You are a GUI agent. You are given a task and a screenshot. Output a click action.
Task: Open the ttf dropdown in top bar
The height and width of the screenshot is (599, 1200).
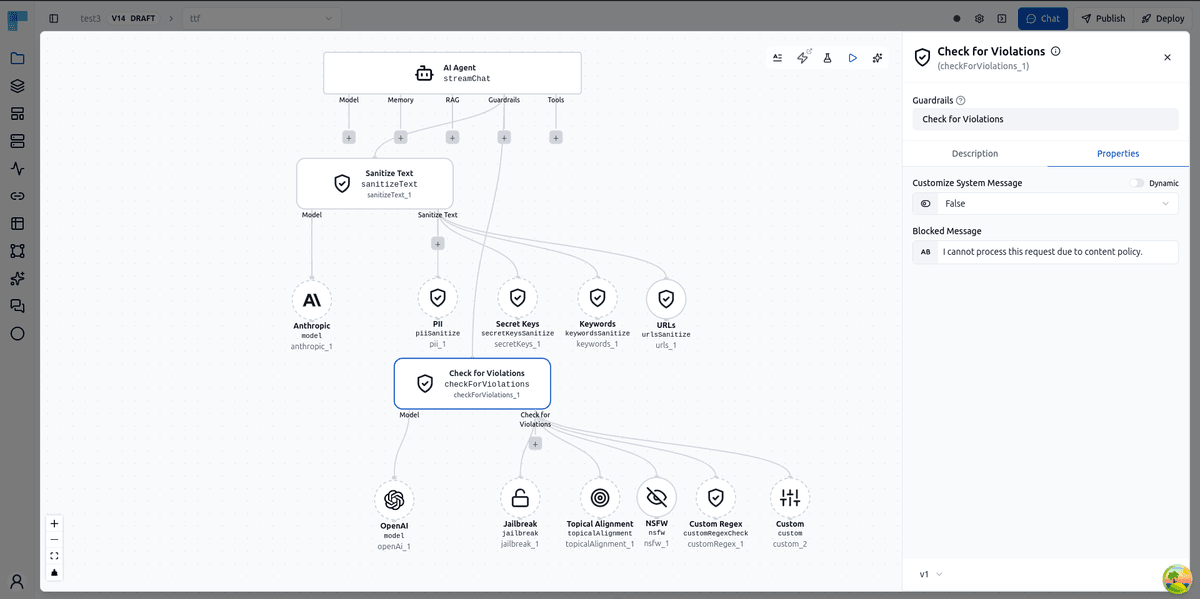coord(261,18)
